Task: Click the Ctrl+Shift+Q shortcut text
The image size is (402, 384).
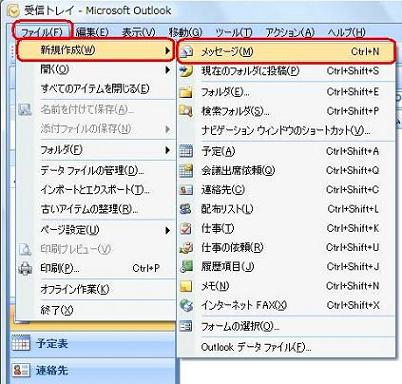Action: click(x=353, y=170)
